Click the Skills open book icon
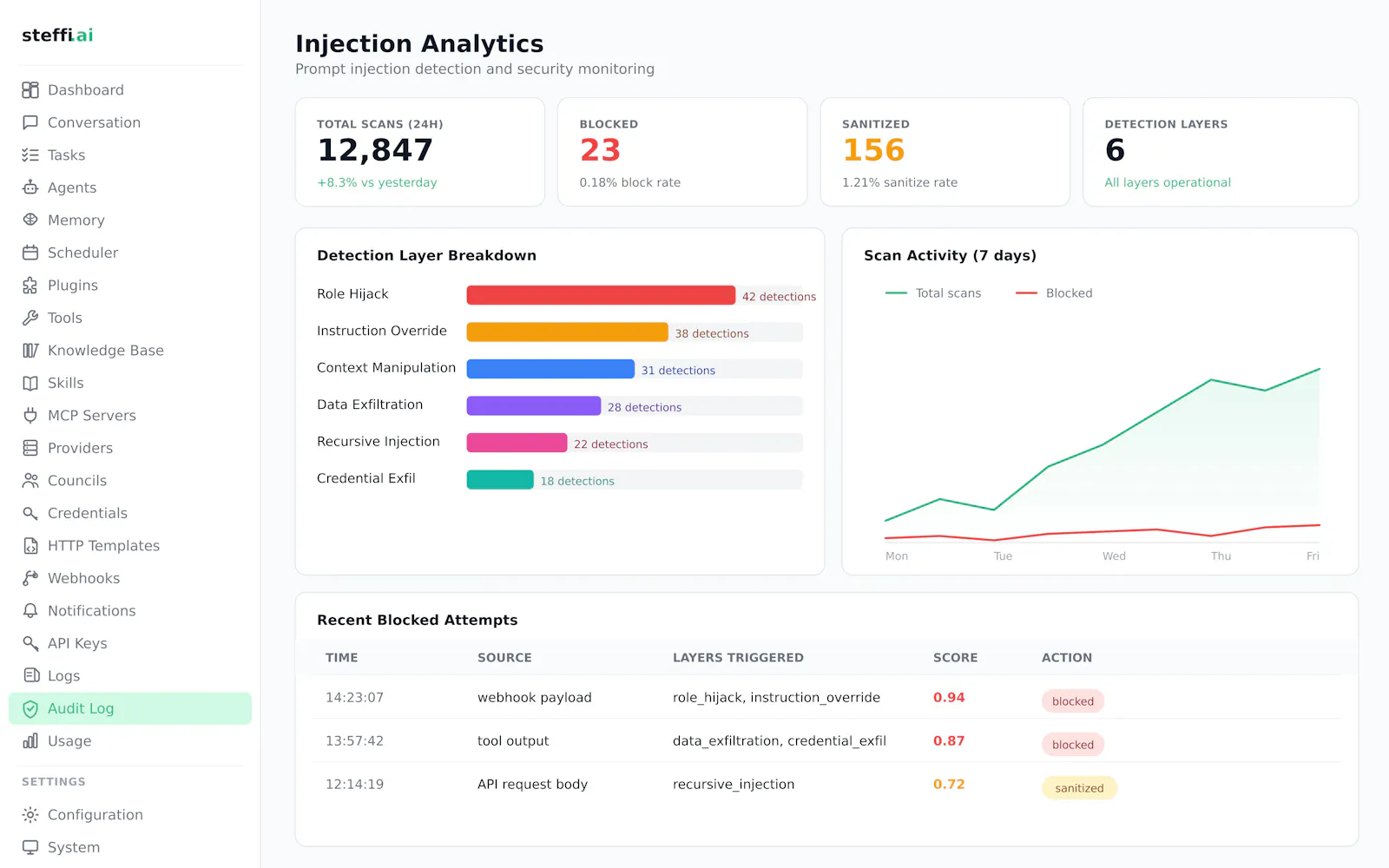Viewport: 1389px width, 868px height. pos(30,383)
